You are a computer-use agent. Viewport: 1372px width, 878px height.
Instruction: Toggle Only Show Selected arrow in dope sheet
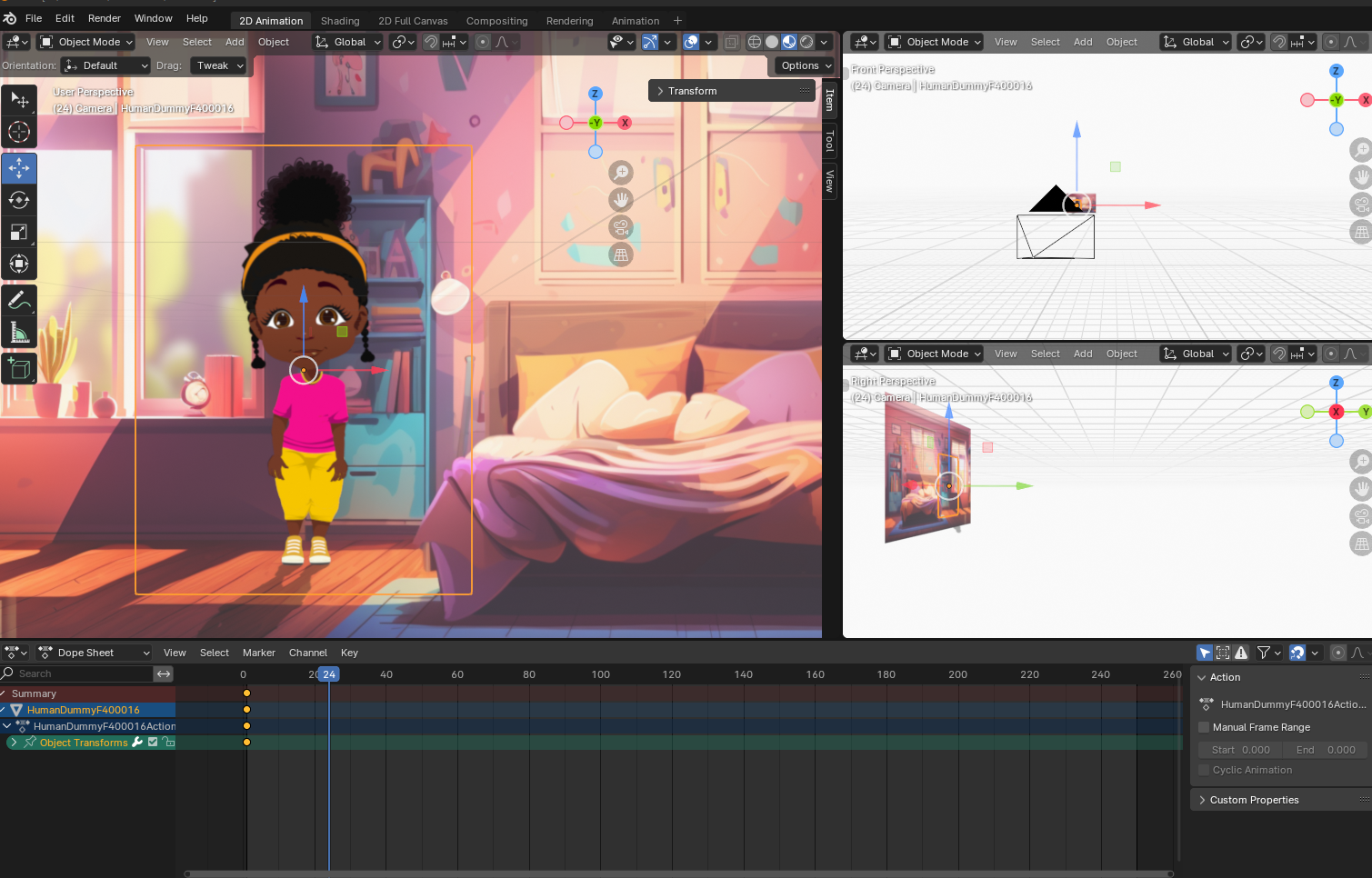point(1205,653)
